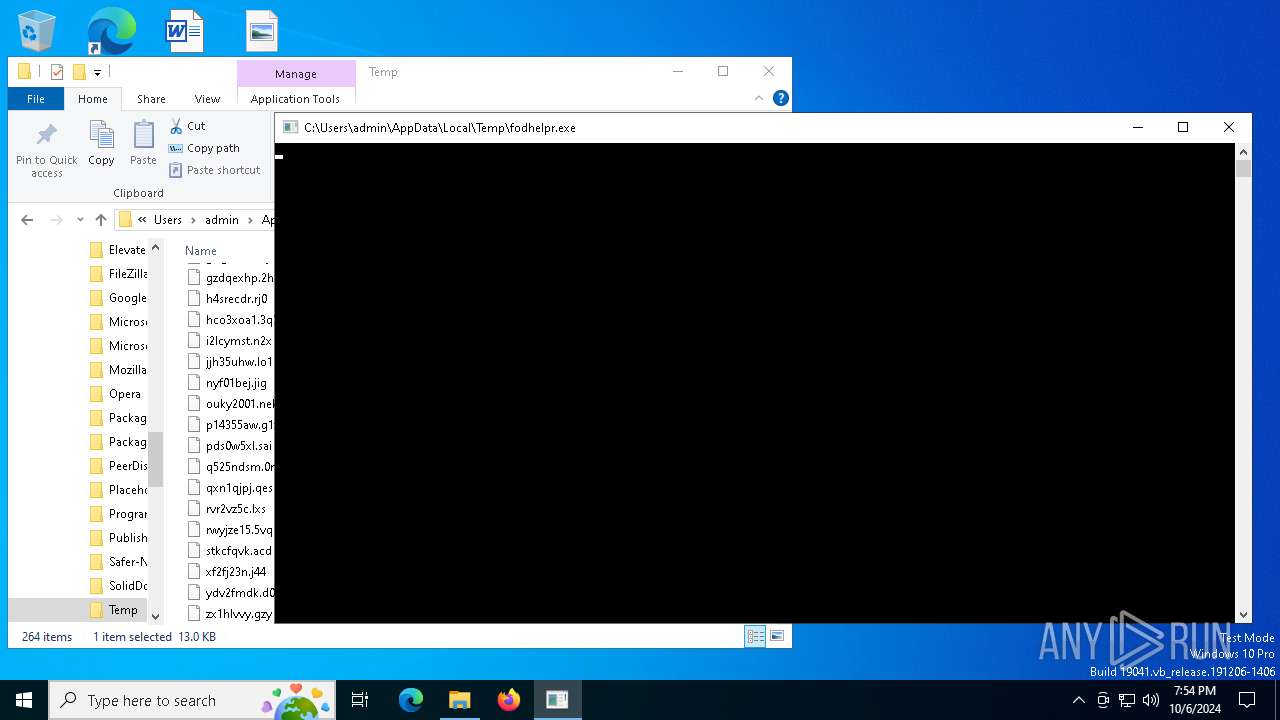Select the Temp folder in navigation tree

click(123, 610)
